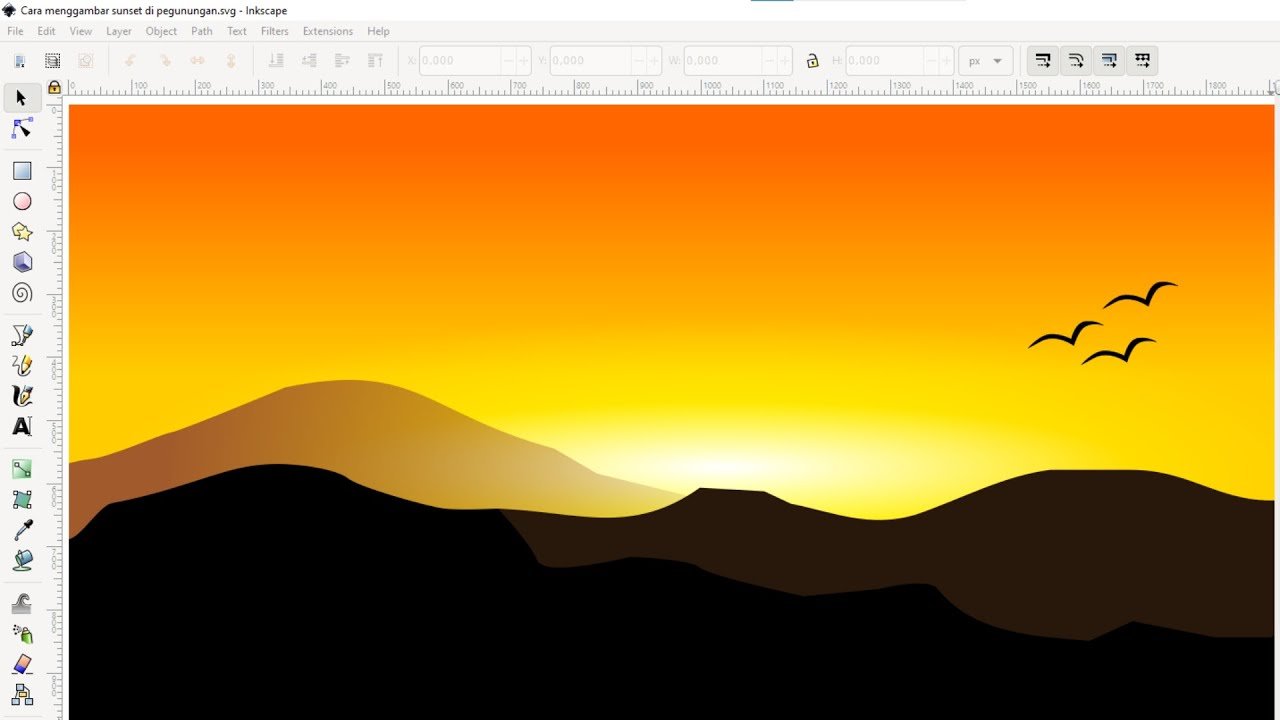Select the Rectangle tool
Image resolution: width=1280 pixels, height=720 pixels.
(22, 171)
